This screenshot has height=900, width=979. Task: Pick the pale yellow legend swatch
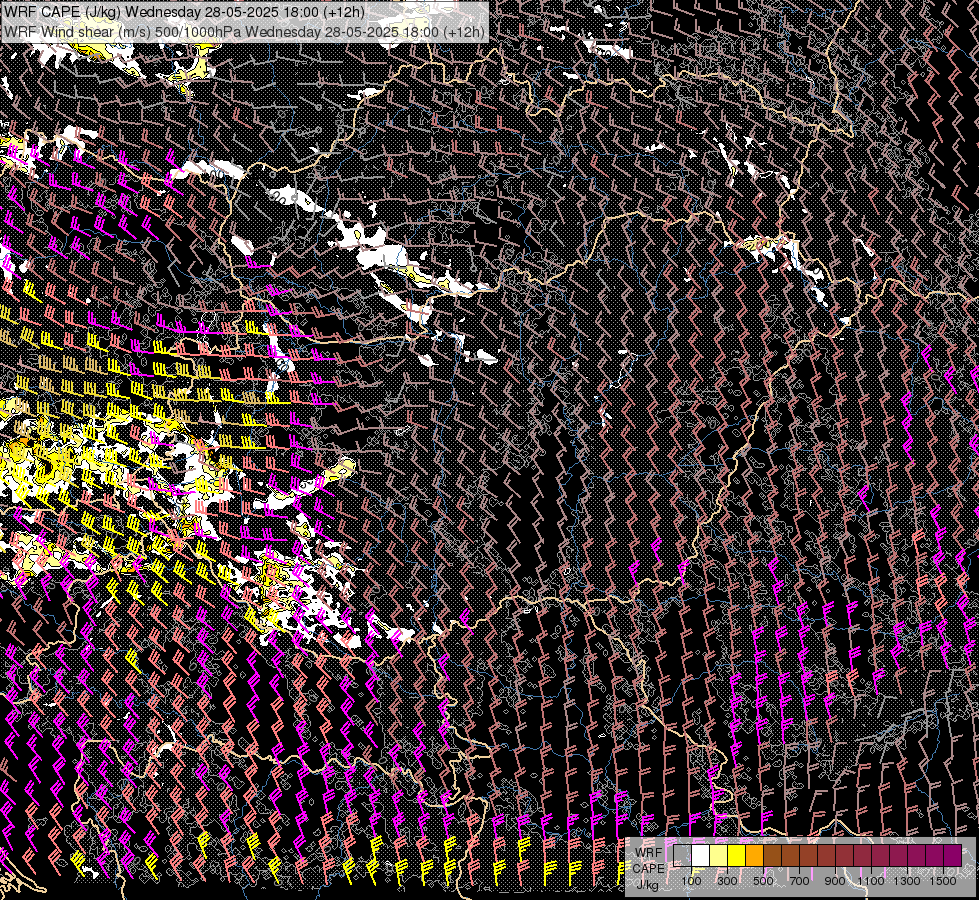click(x=719, y=855)
